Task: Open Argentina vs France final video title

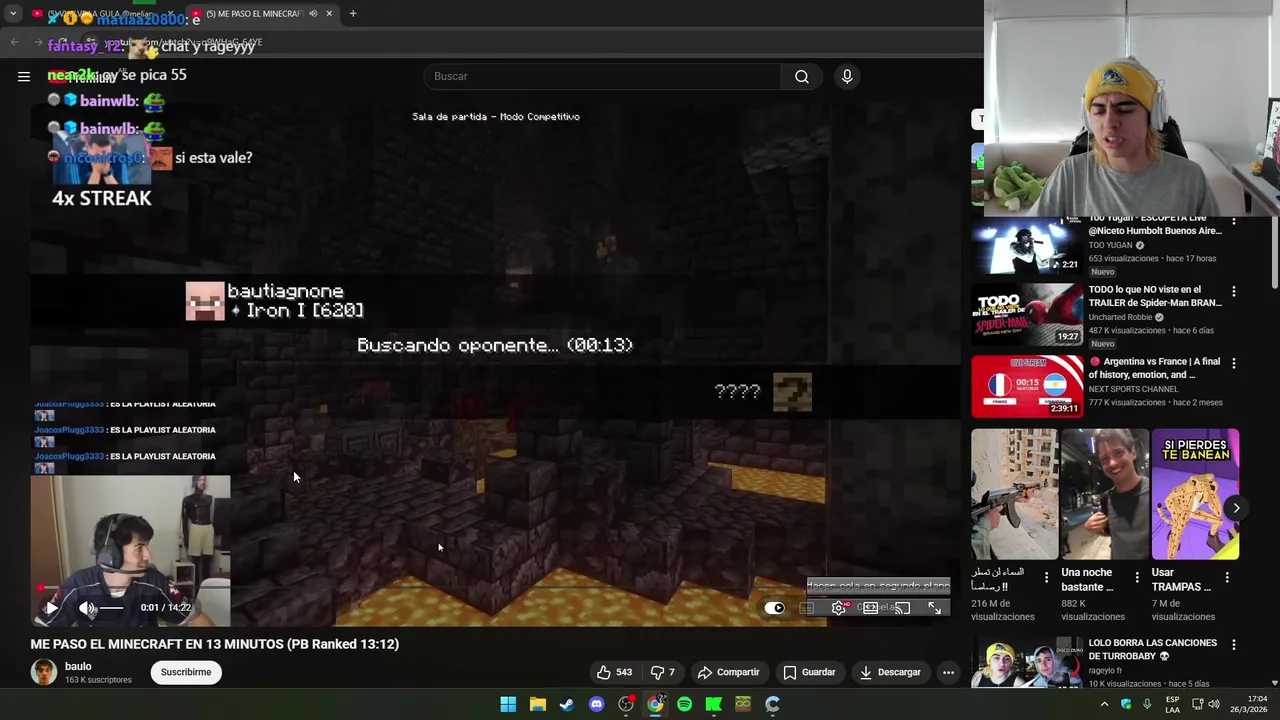Action: click(x=1155, y=368)
